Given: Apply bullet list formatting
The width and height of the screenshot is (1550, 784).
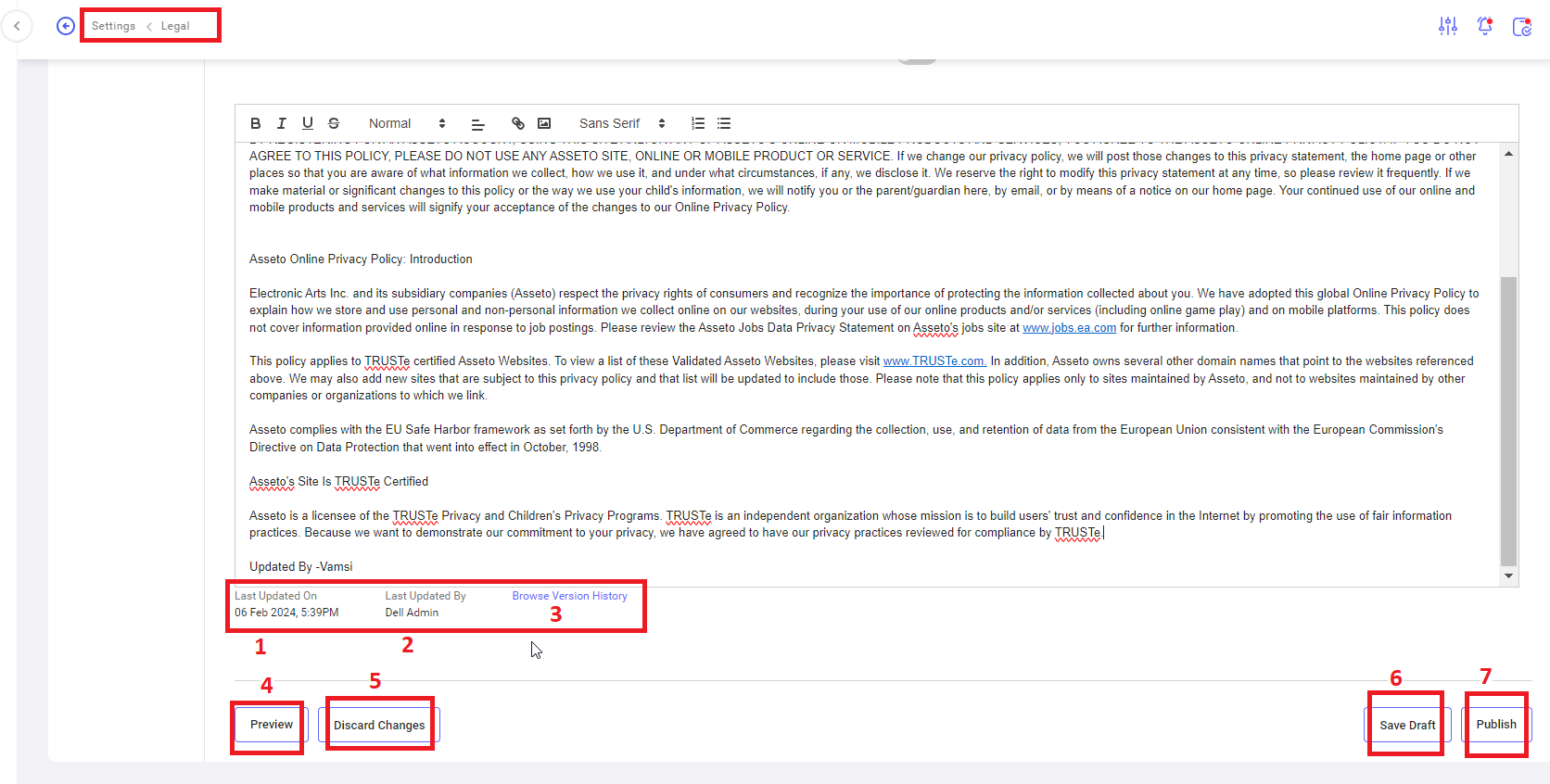Looking at the screenshot, I should click(724, 123).
